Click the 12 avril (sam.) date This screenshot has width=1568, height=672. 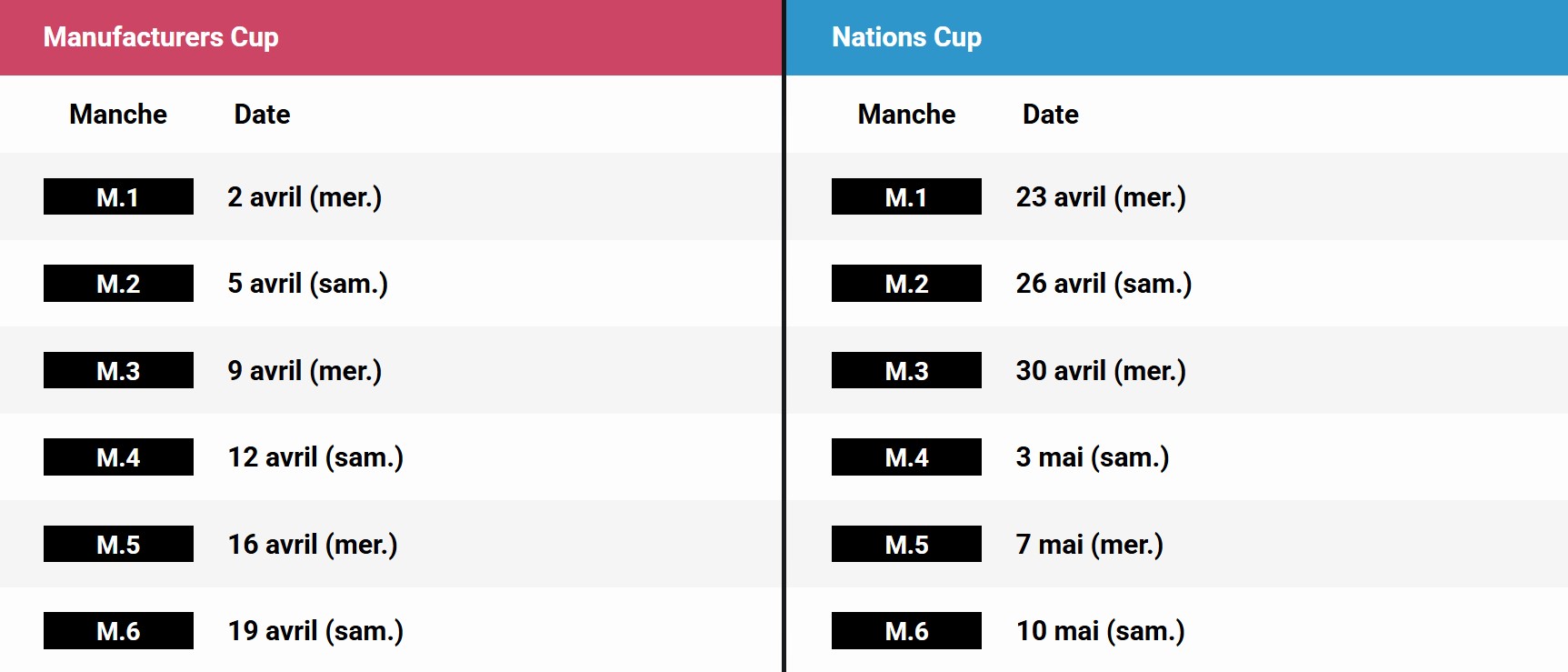(315, 457)
